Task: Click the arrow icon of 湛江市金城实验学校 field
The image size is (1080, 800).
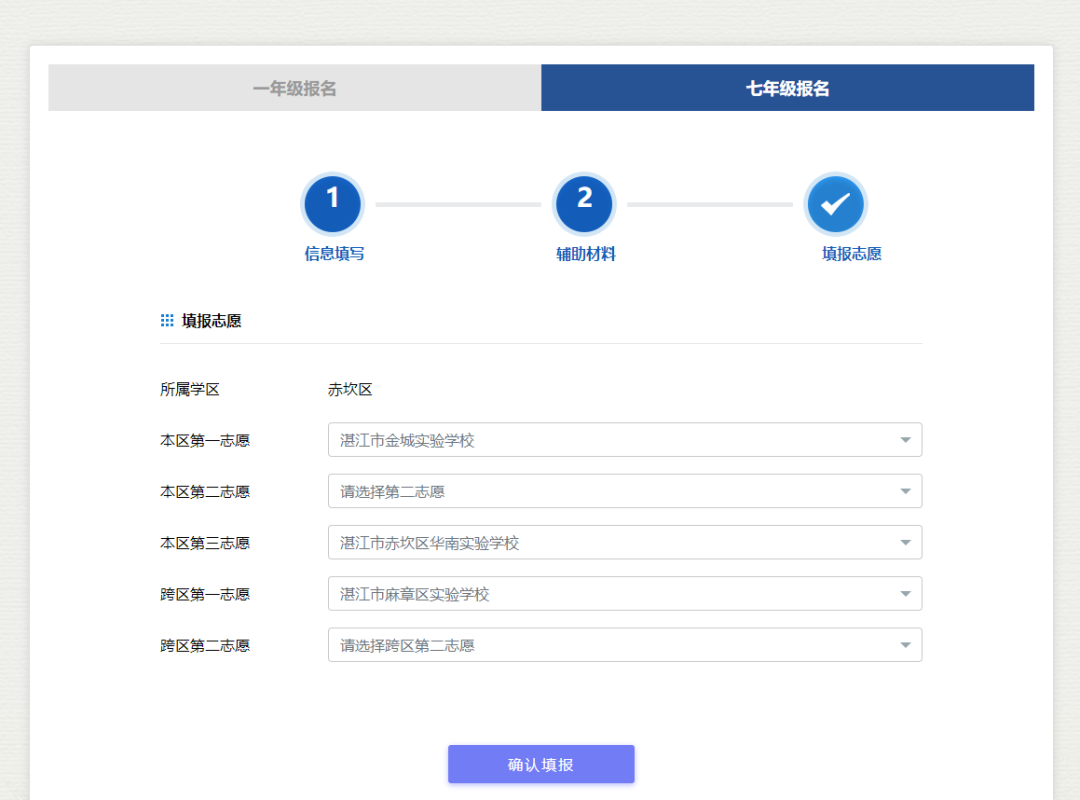Action: (905, 440)
